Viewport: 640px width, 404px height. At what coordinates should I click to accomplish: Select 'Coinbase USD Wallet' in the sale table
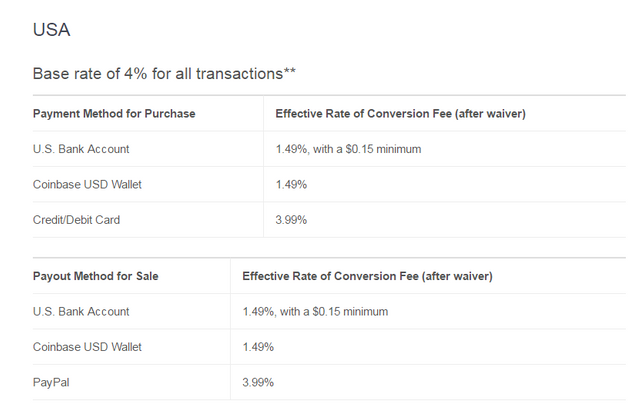point(87,347)
